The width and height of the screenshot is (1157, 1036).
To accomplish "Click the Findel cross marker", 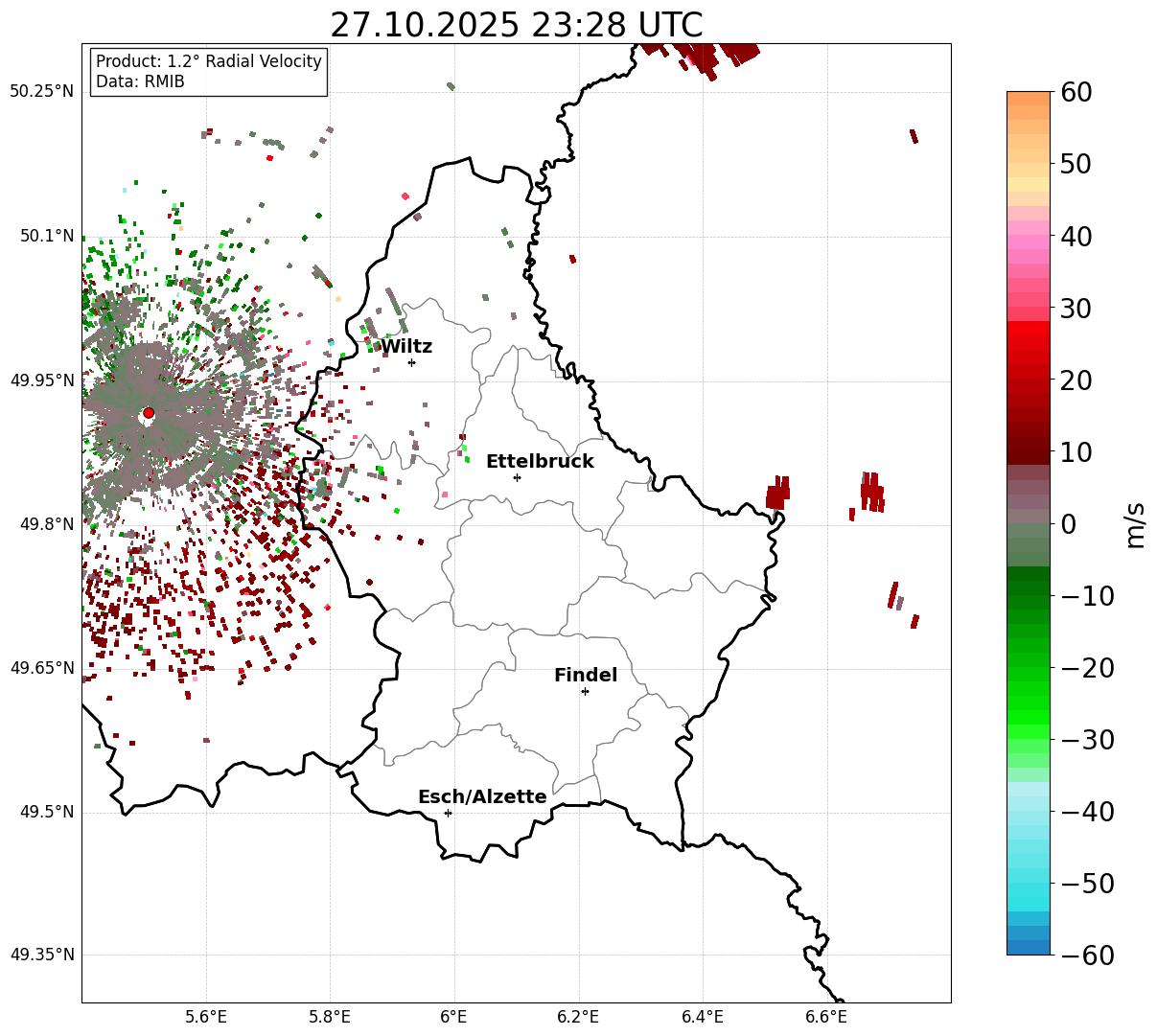I will (585, 691).
